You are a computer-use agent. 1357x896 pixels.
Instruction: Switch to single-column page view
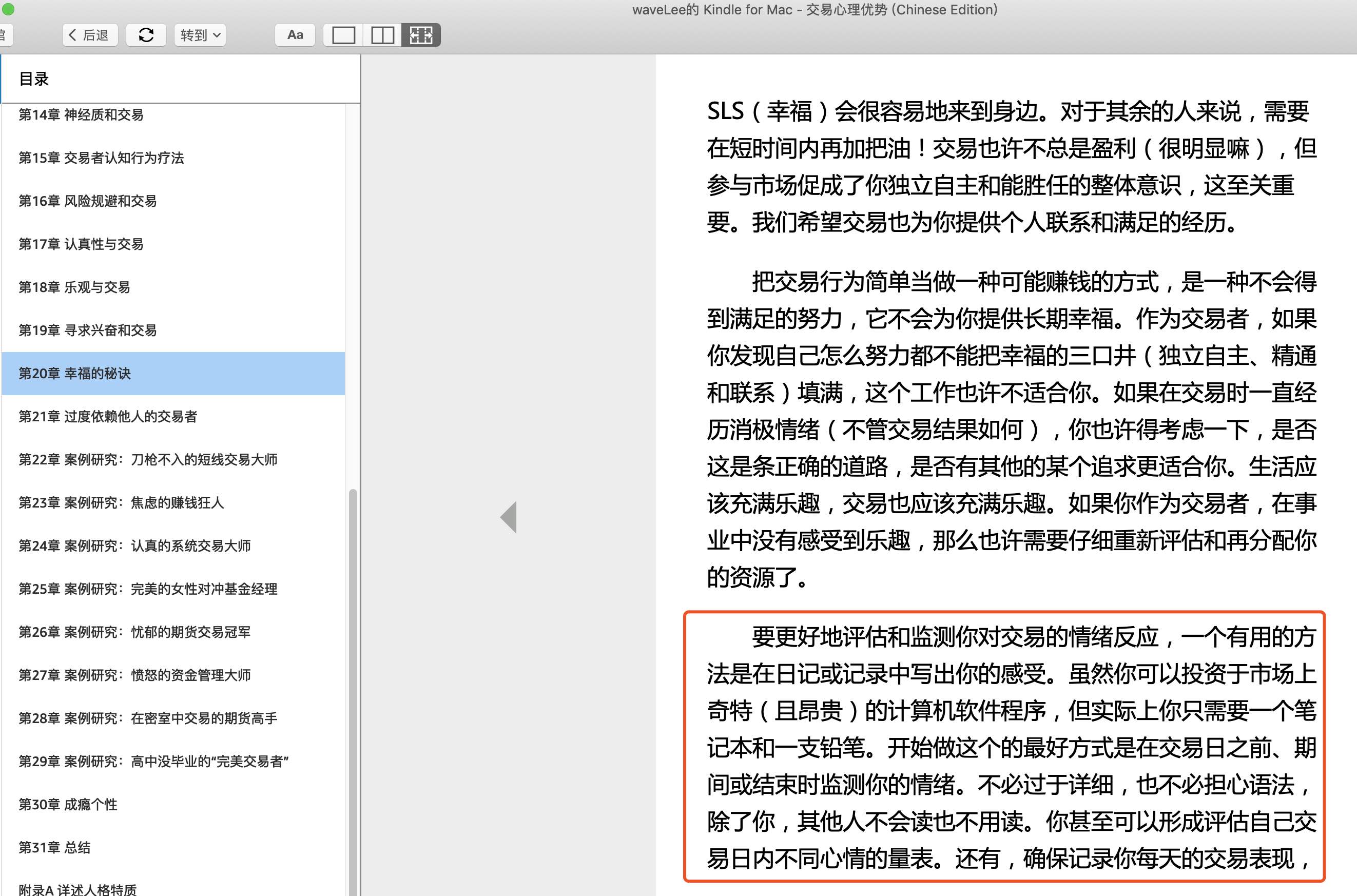[x=343, y=35]
